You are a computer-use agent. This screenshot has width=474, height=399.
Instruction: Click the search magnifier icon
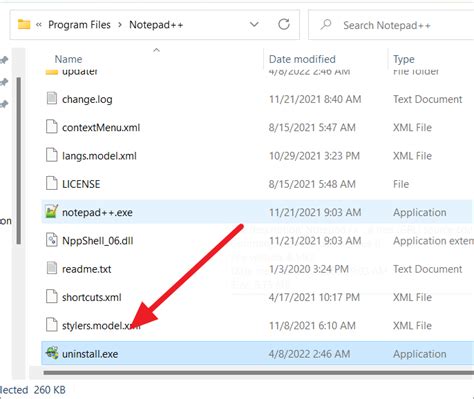[326, 25]
